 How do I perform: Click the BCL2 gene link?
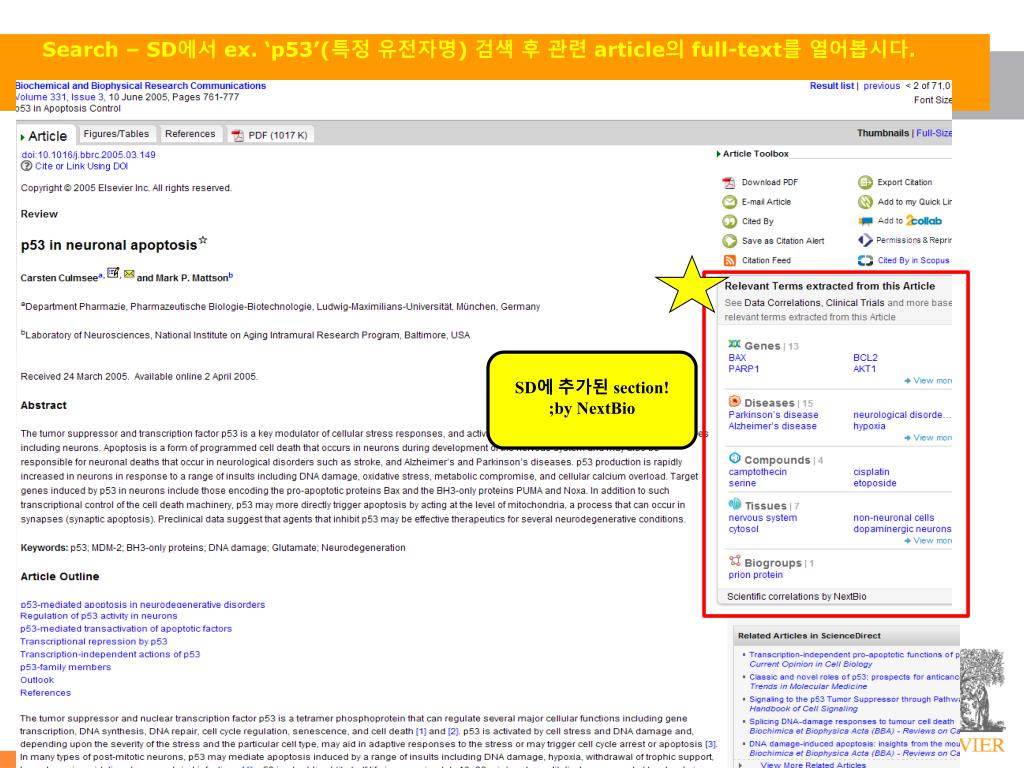[x=865, y=358]
